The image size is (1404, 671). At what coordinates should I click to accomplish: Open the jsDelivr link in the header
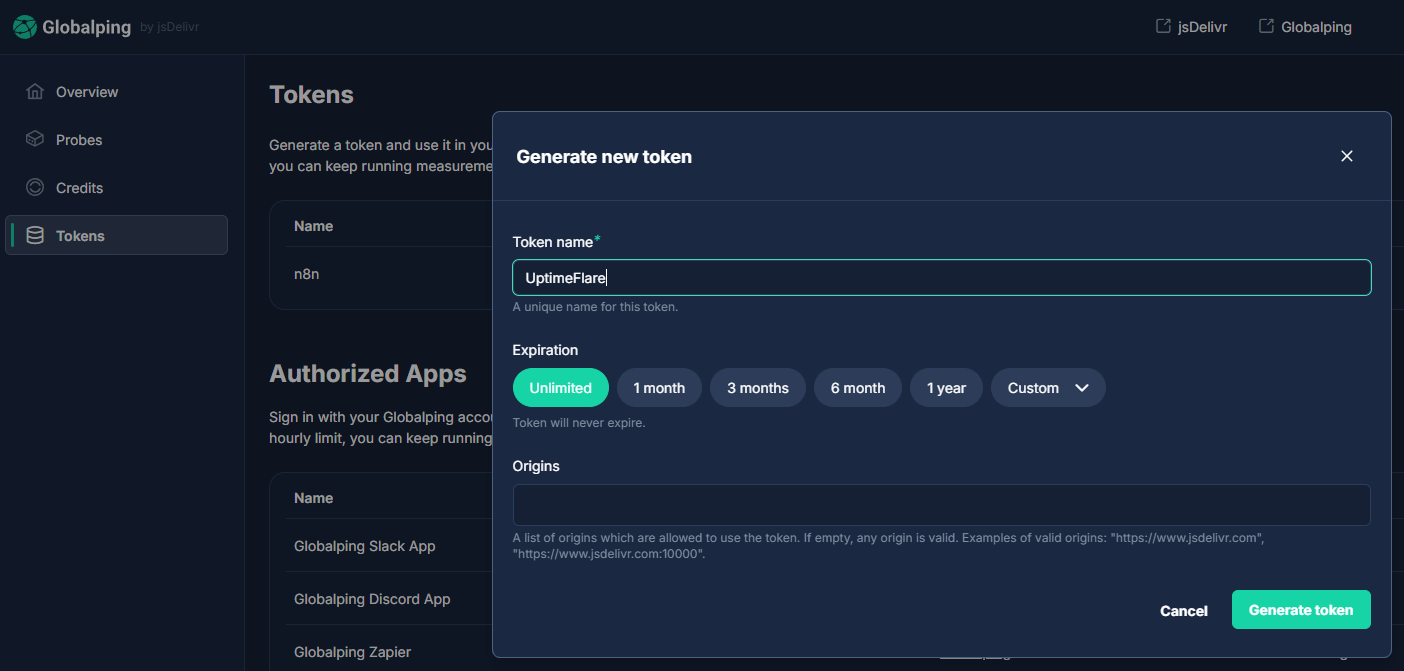(x=1200, y=26)
